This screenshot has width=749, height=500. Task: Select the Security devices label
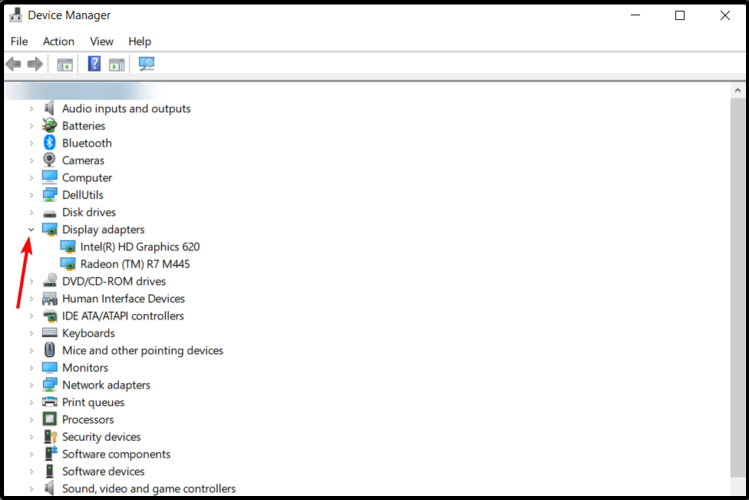[x=101, y=437]
